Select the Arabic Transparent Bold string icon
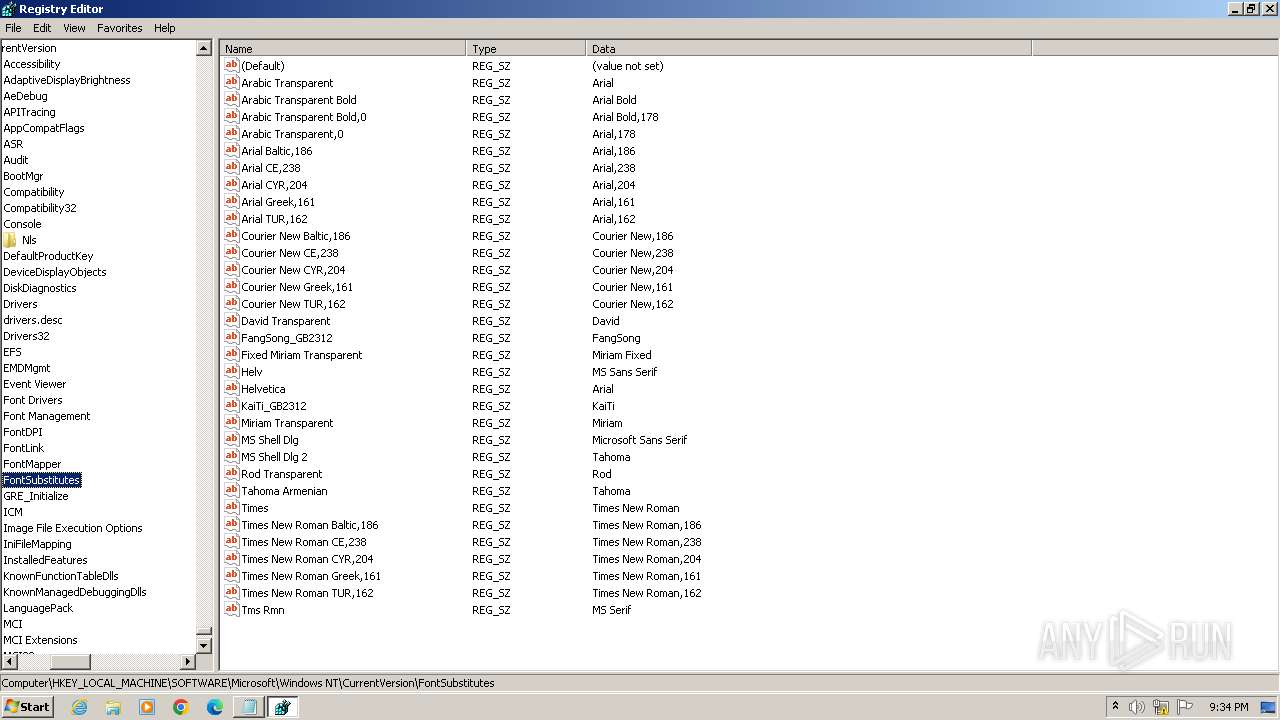Image resolution: width=1280 pixels, height=720 pixels. pyautogui.click(x=231, y=100)
